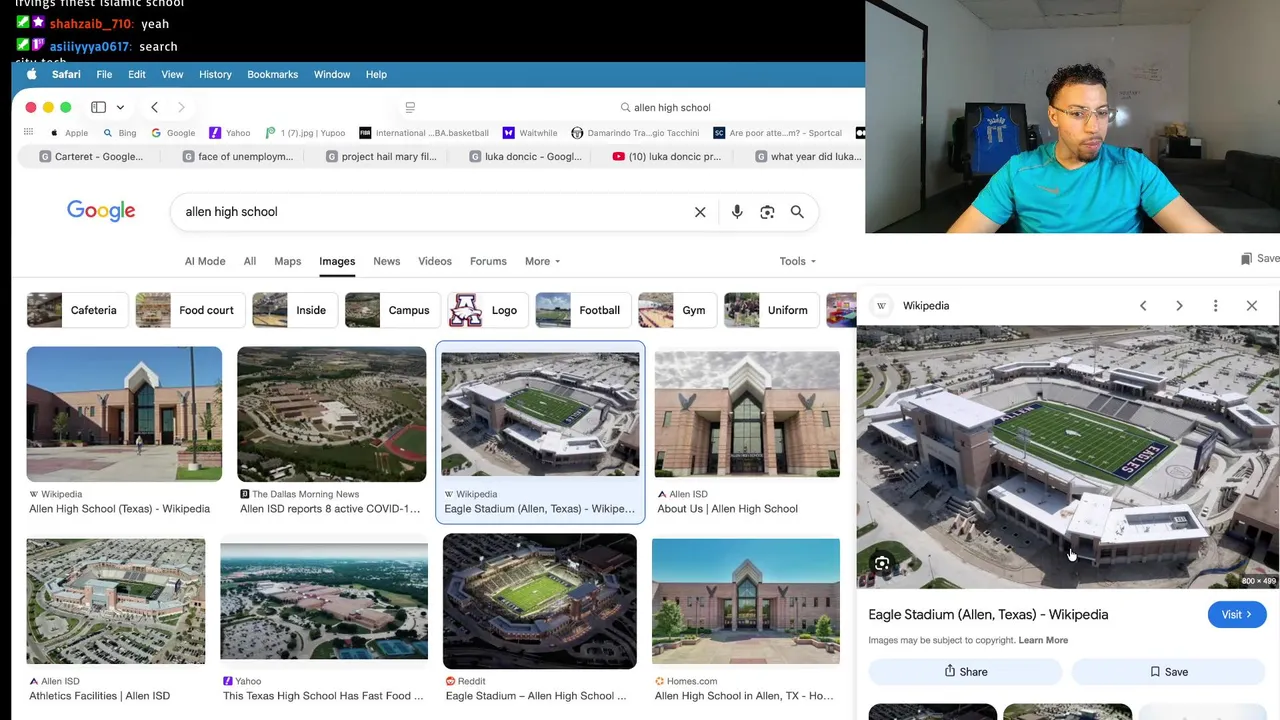Image resolution: width=1280 pixels, height=720 pixels.
Task: Switch to the News results tab
Action: pos(386,261)
